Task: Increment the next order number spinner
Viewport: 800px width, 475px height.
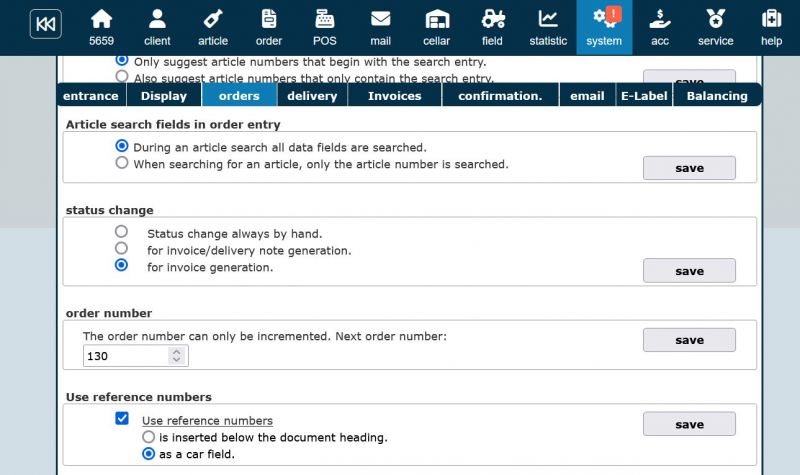Action: coord(177,352)
